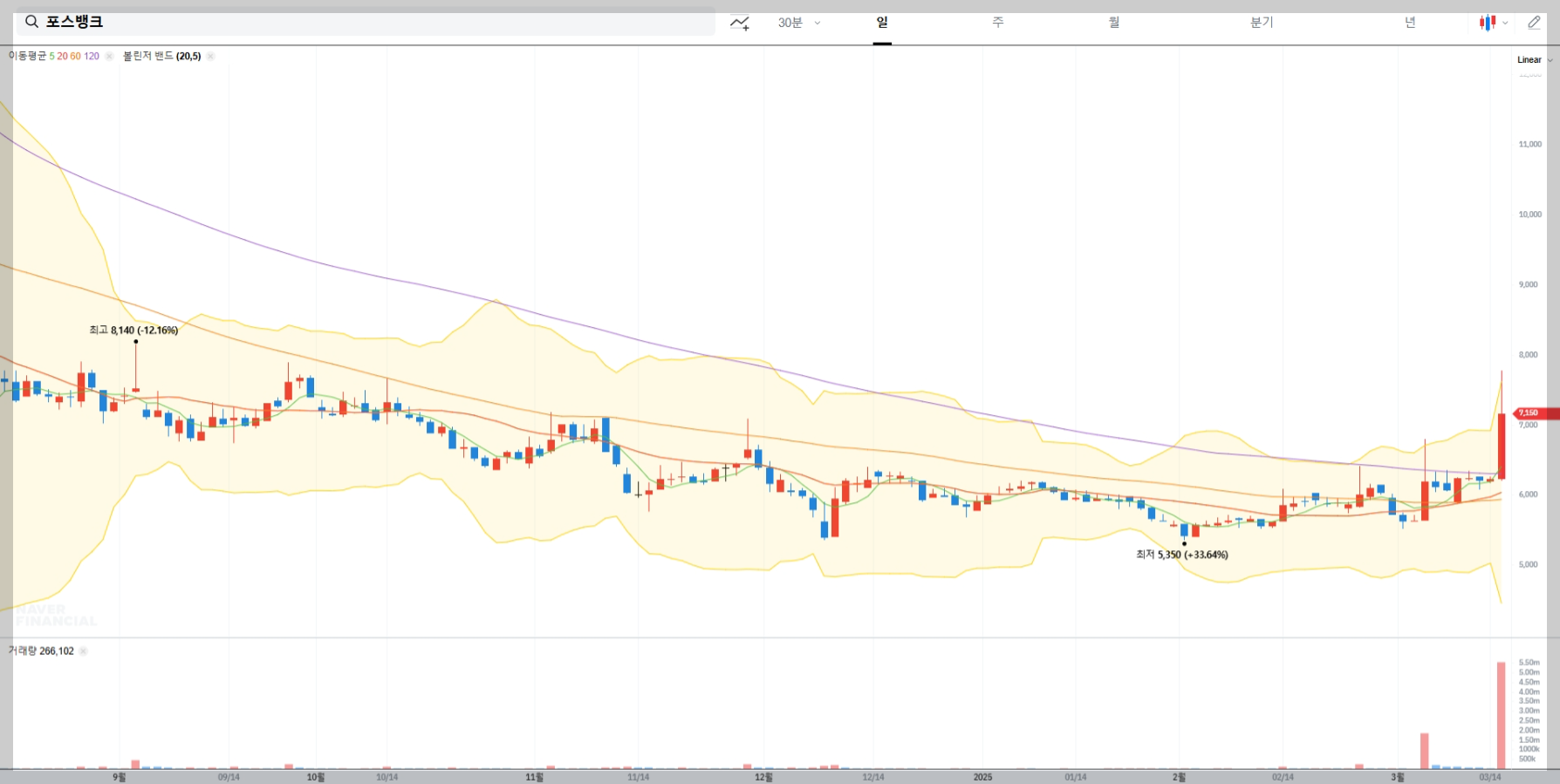Open the Linear scale dropdown
The width and height of the screenshot is (1560, 784).
(1535, 60)
